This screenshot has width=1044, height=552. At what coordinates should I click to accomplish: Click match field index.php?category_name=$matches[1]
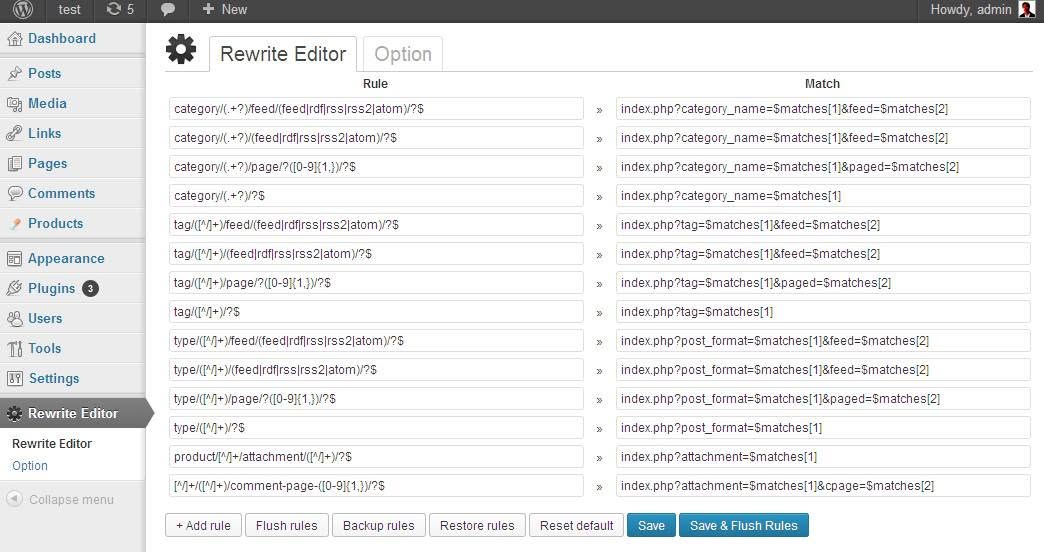tap(823, 196)
